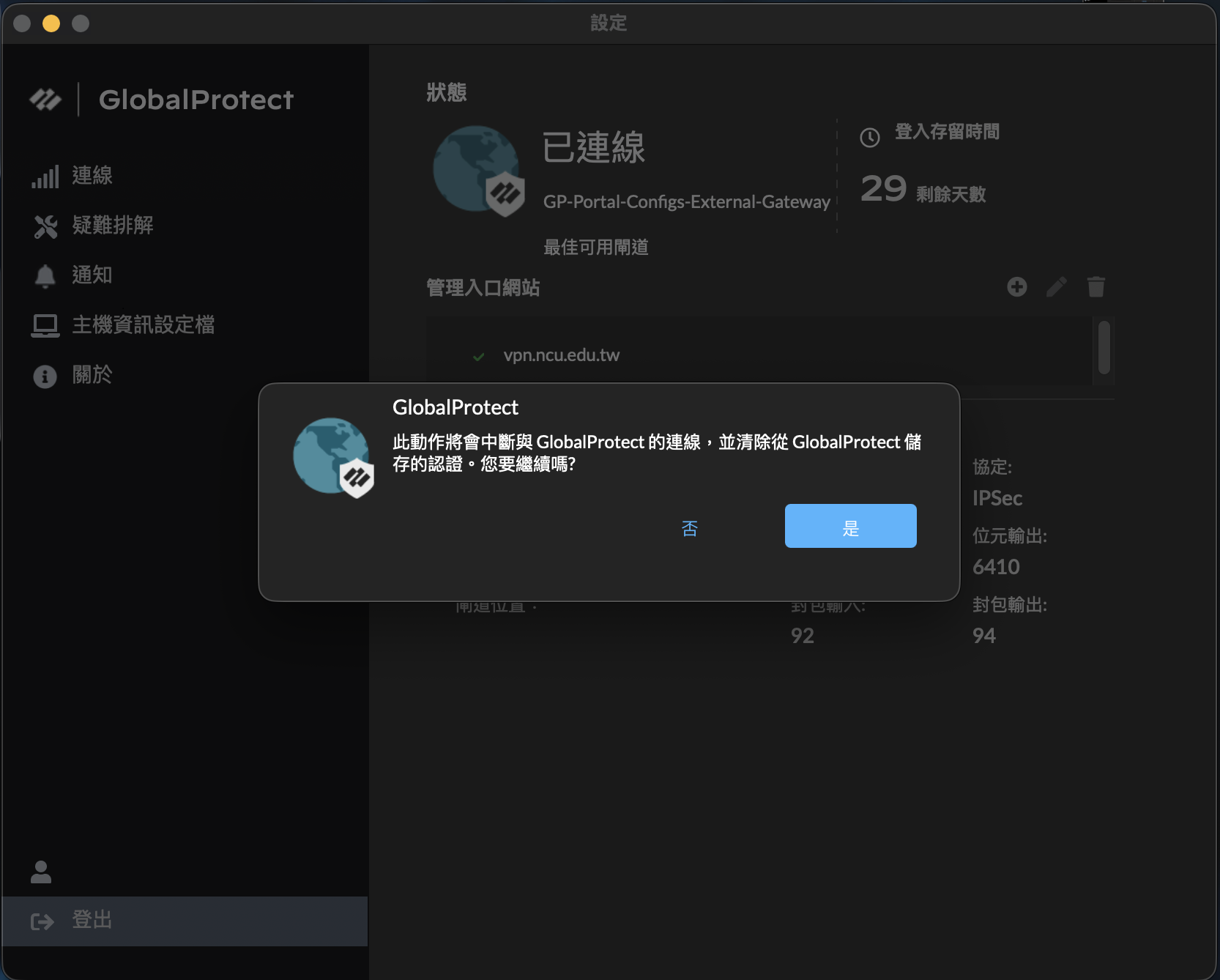This screenshot has height=980, width=1220.
Task: Click the clock icon beside 登入存留時間
Action: pyautogui.click(x=869, y=138)
